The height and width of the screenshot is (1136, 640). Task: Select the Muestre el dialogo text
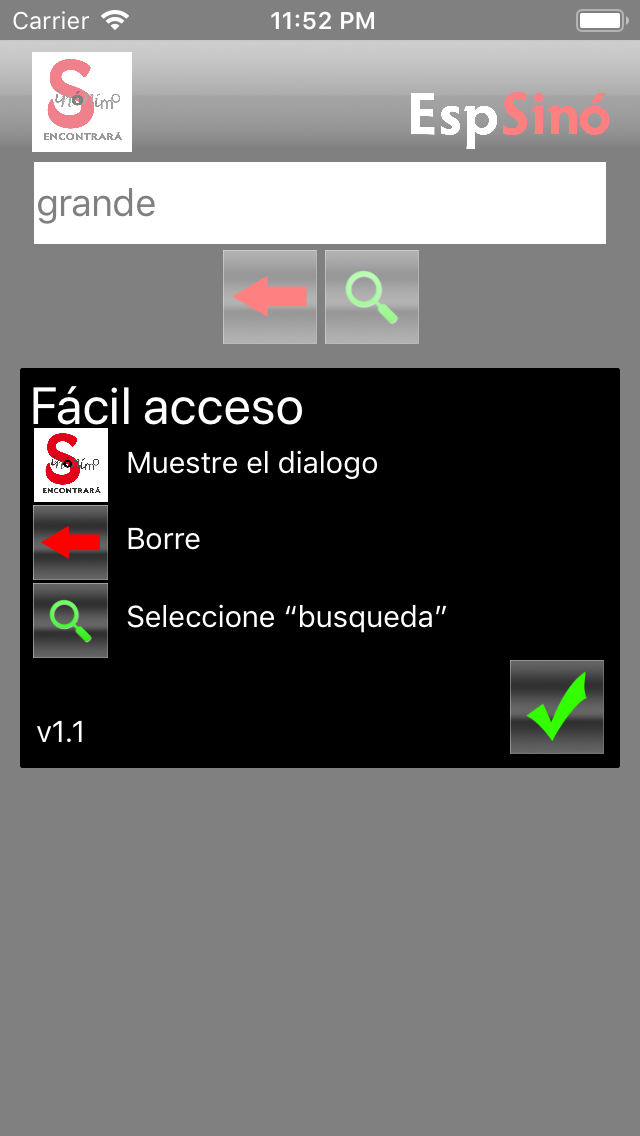tap(252, 463)
